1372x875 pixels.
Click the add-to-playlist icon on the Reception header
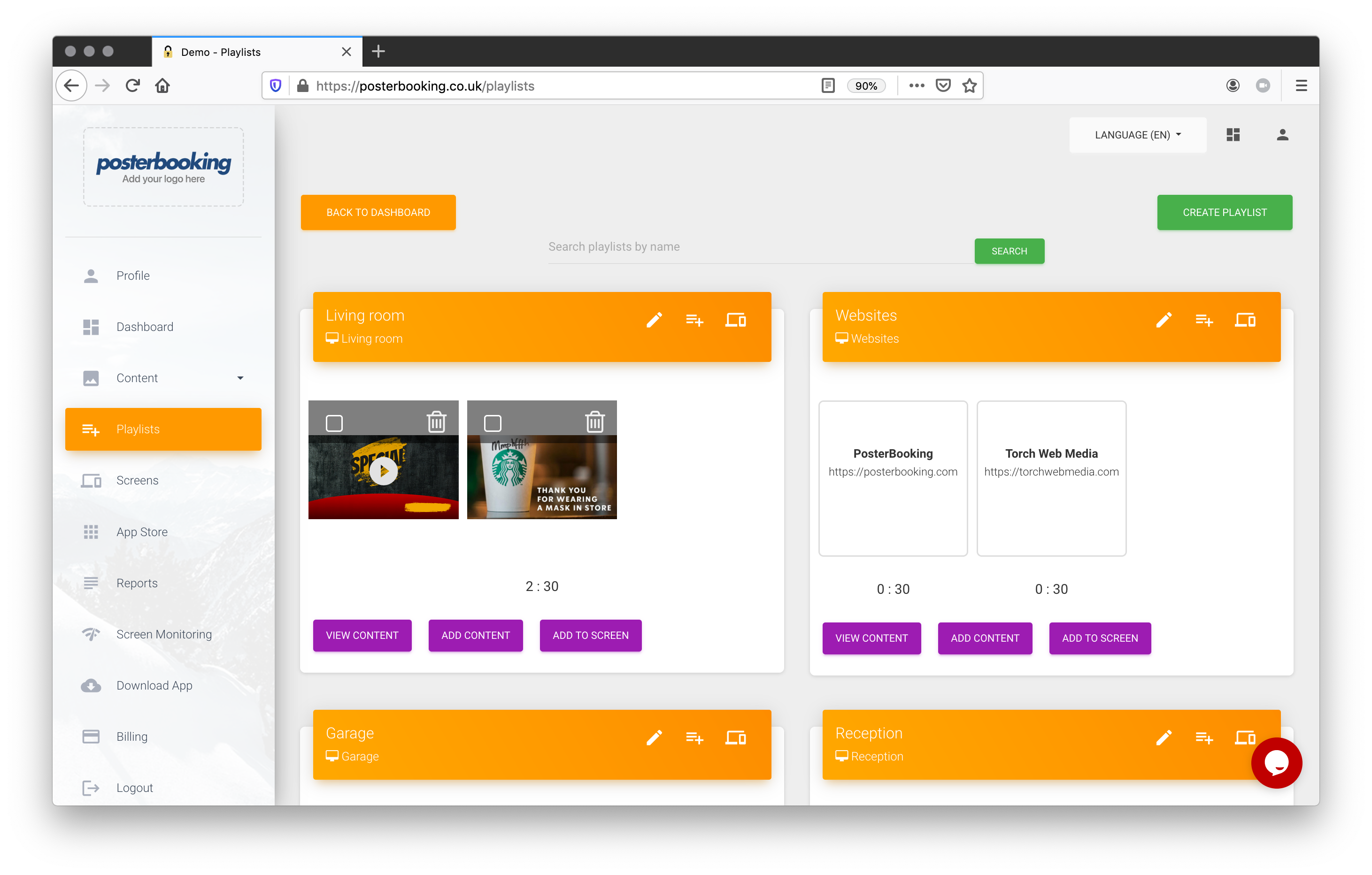tap(1204, 738)
